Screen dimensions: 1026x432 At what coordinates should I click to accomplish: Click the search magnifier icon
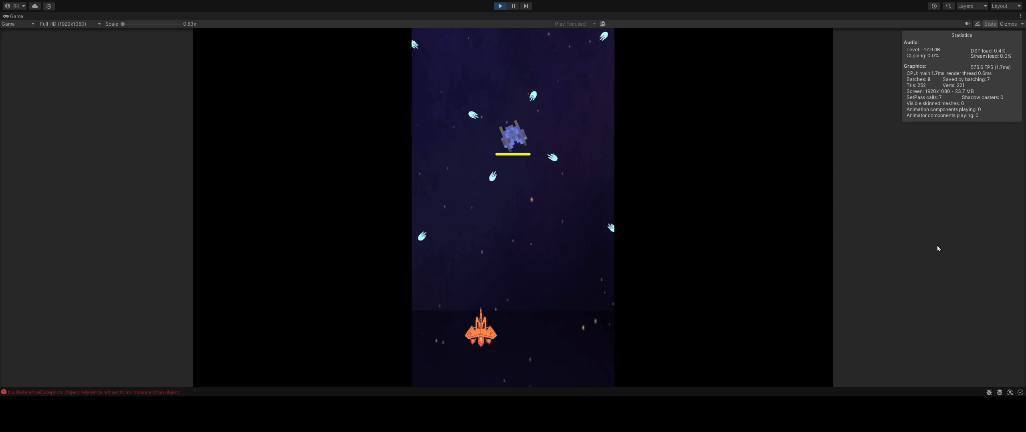click(x=948, y=6)
